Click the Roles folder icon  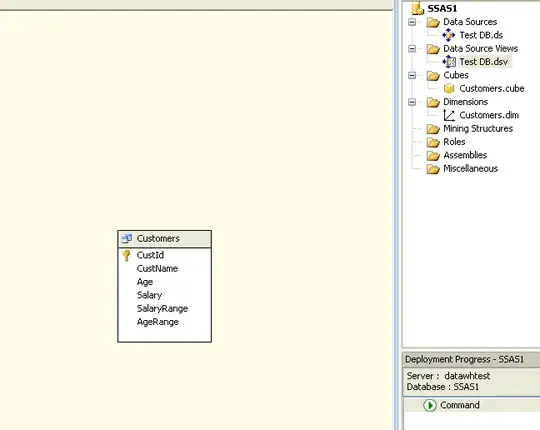[433, 142]
